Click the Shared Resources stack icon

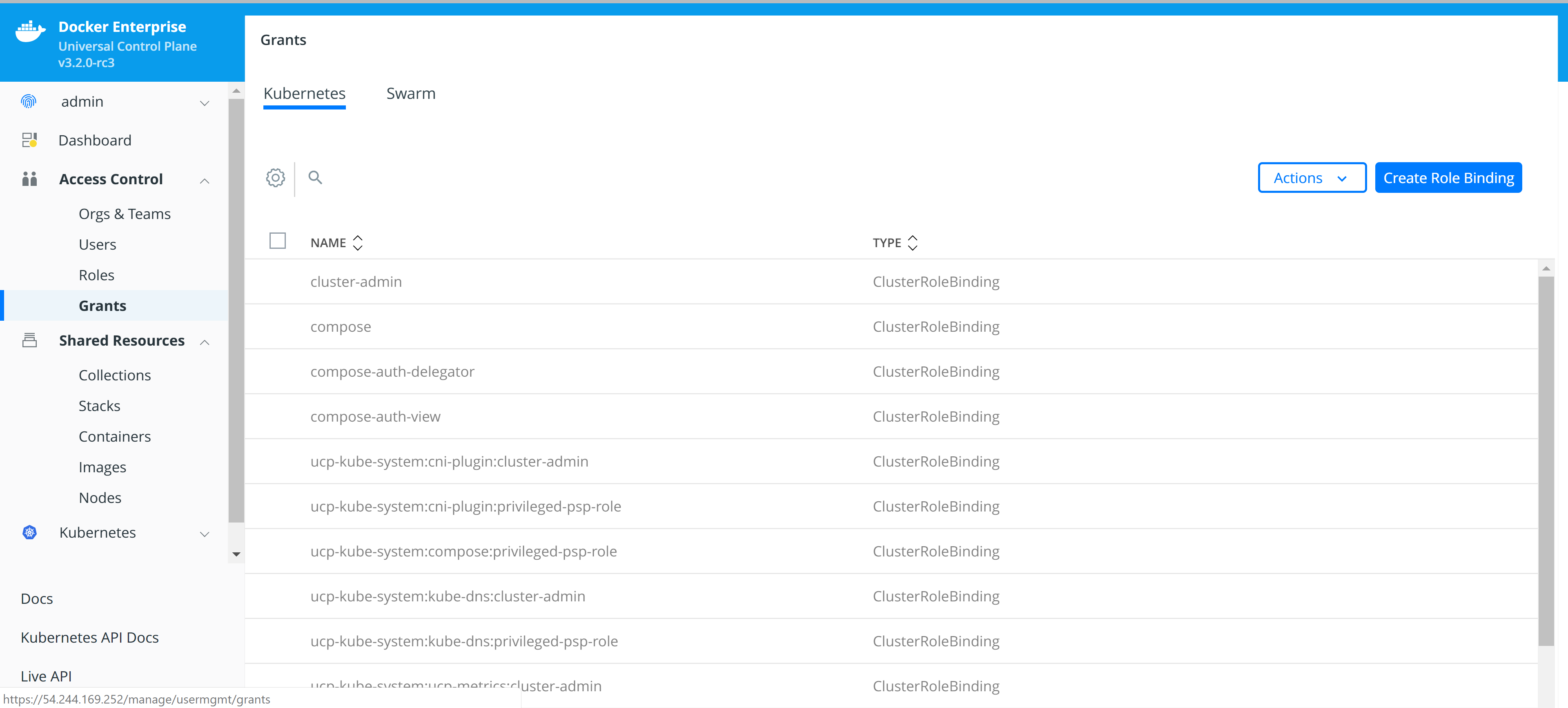point(29,340)
